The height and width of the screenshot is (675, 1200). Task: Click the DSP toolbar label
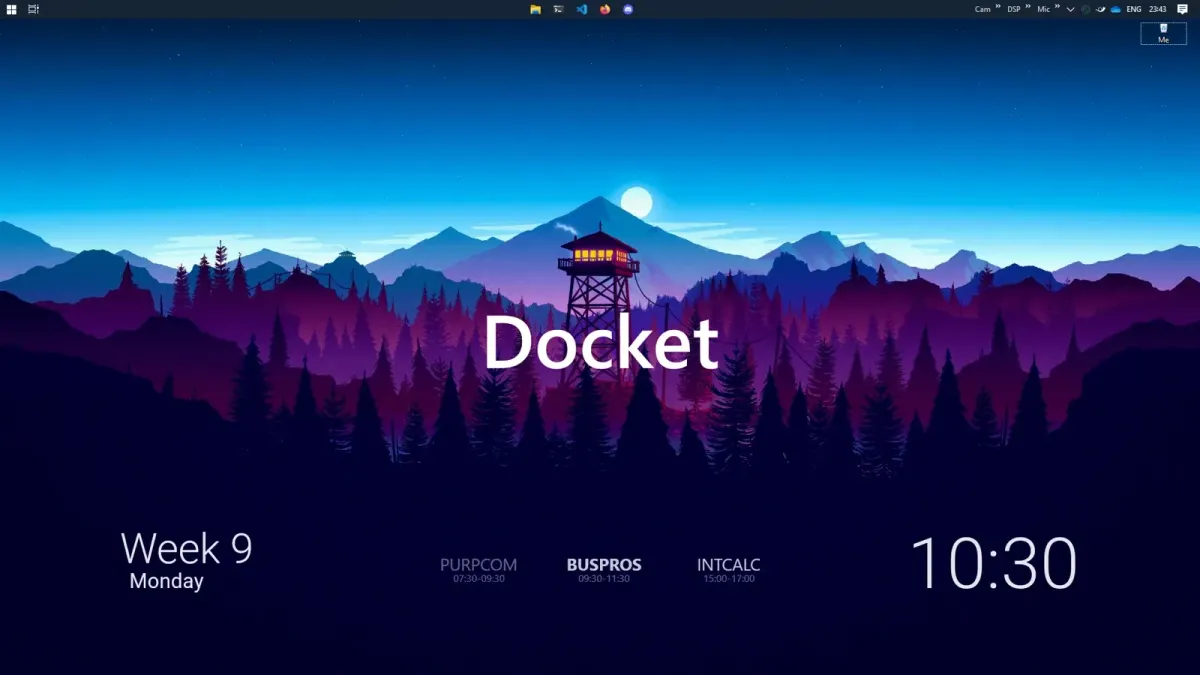(x=1014, y=9)
